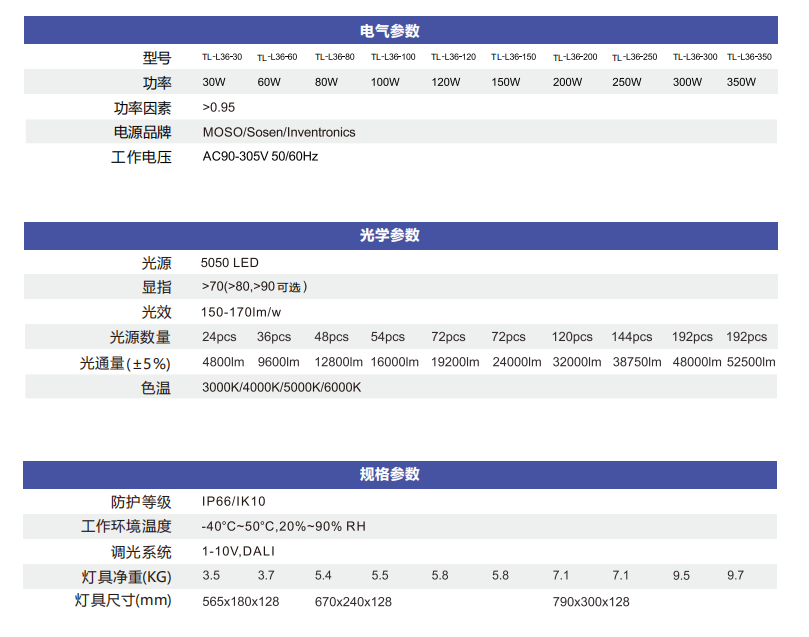Select the MOSO/Sosen/Inventronics brand text

point(278,132)
